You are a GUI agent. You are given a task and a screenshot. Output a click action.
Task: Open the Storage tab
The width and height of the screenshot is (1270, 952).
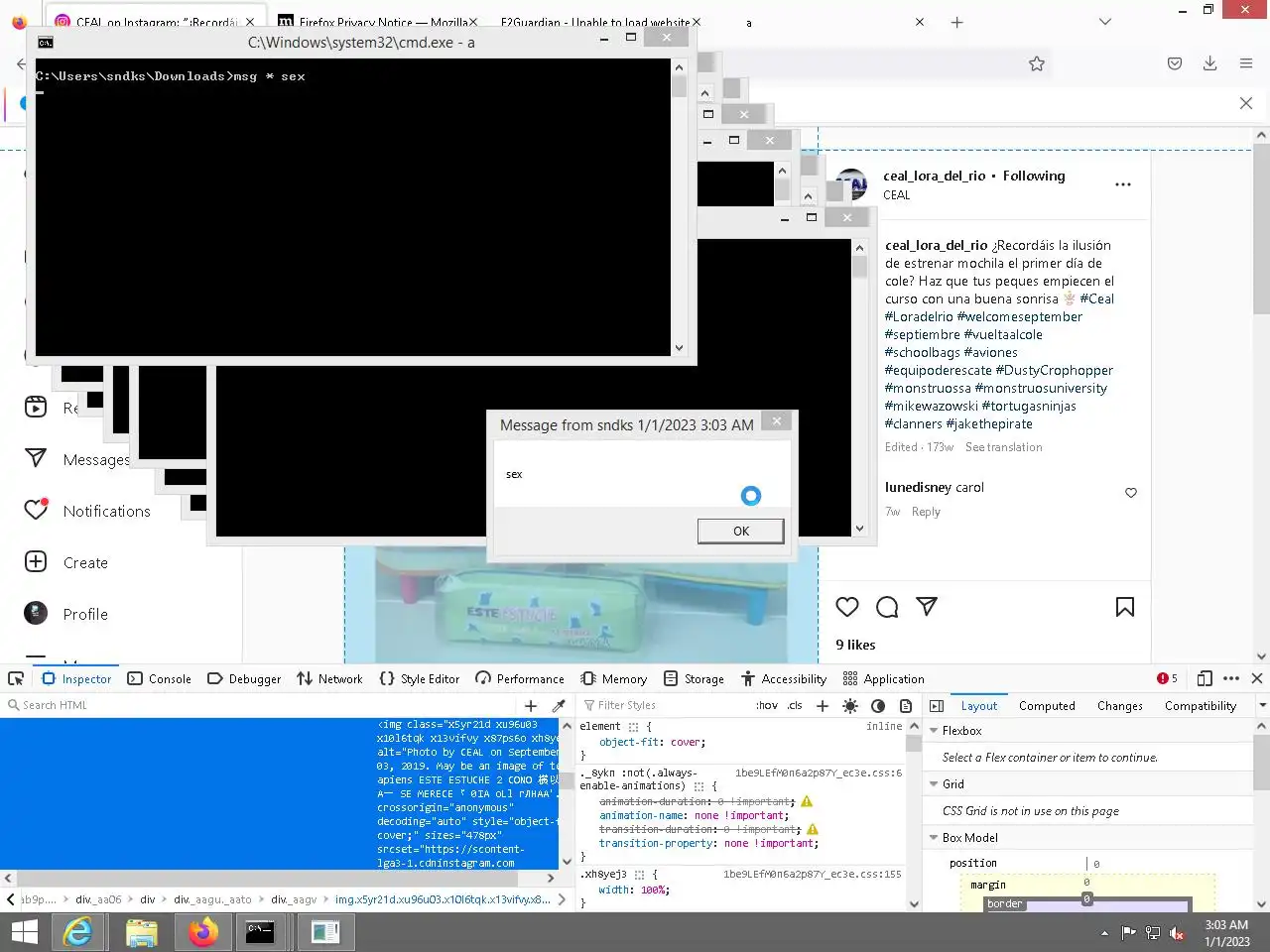(695, 679)
